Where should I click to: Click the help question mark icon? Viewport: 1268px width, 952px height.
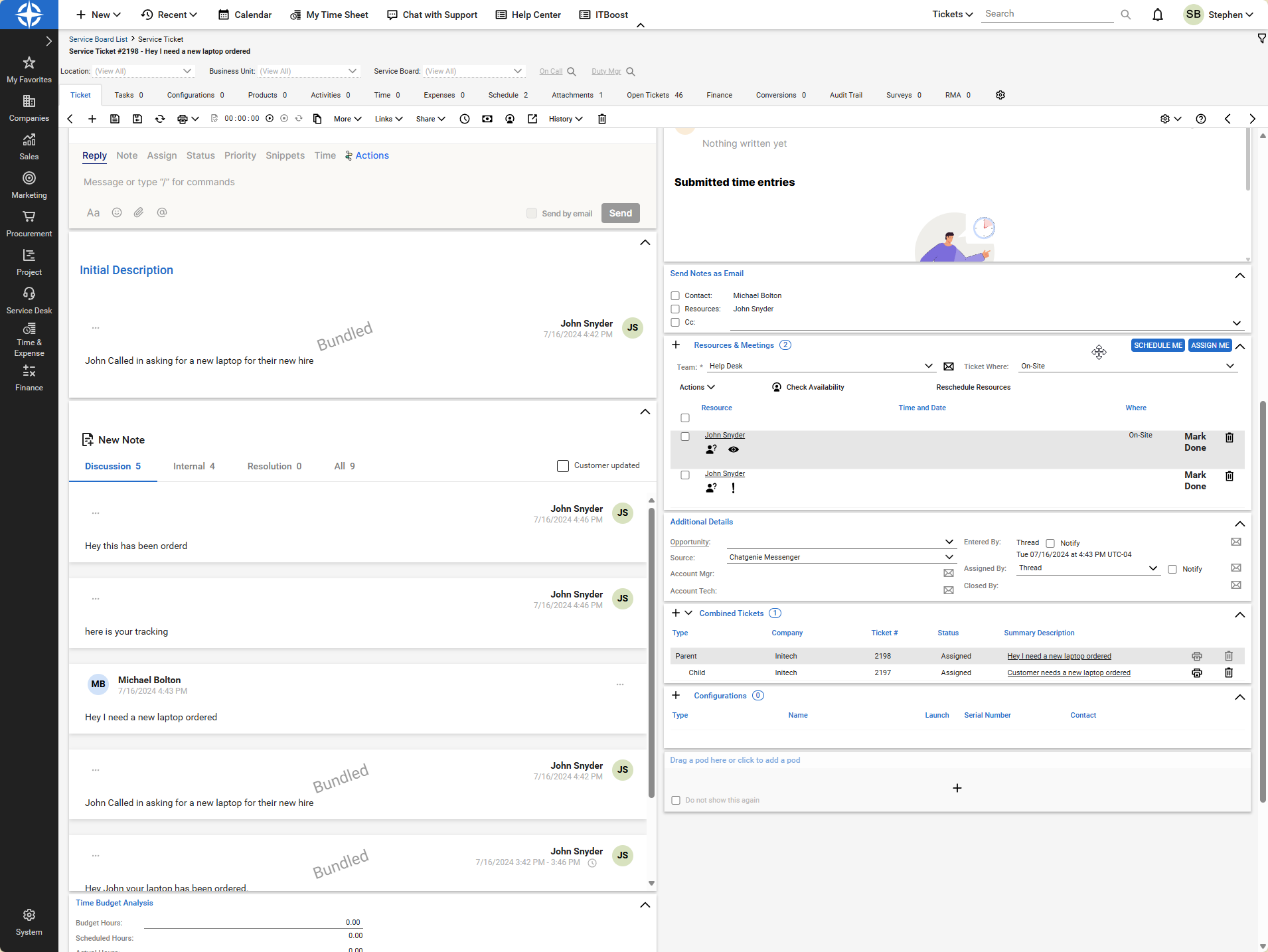click(1201, 119)
